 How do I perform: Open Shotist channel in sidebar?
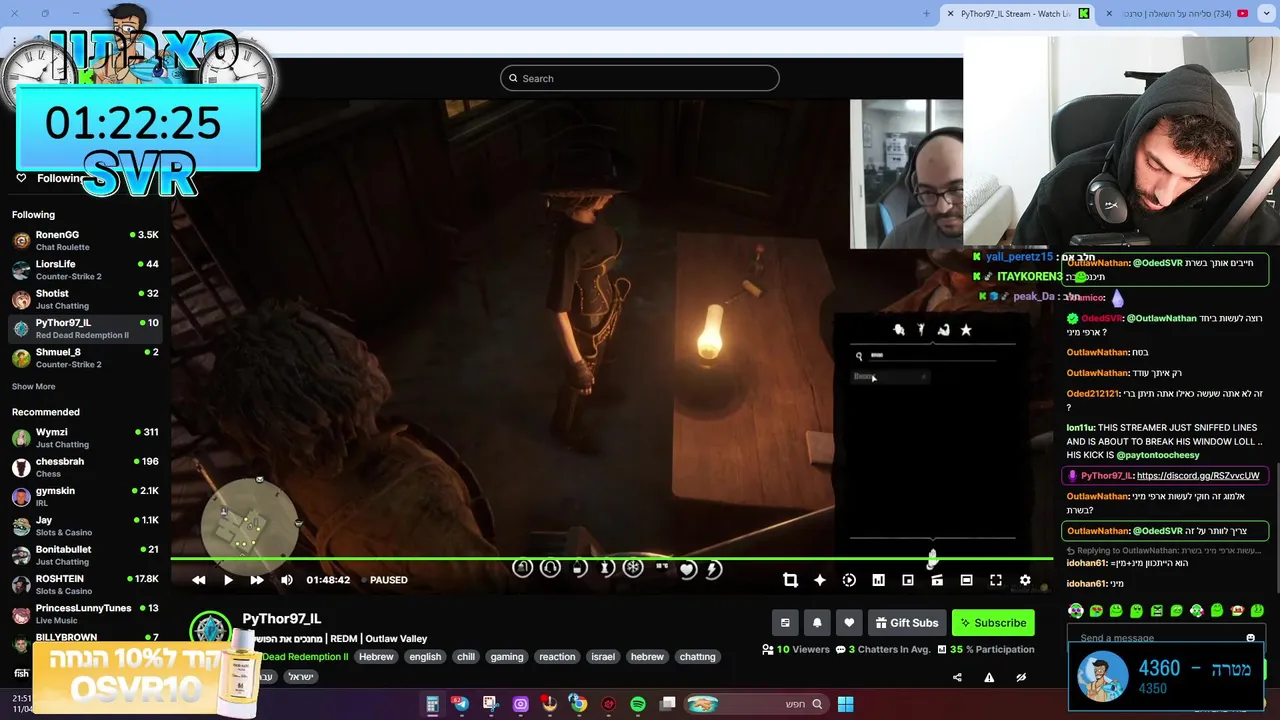85,299
